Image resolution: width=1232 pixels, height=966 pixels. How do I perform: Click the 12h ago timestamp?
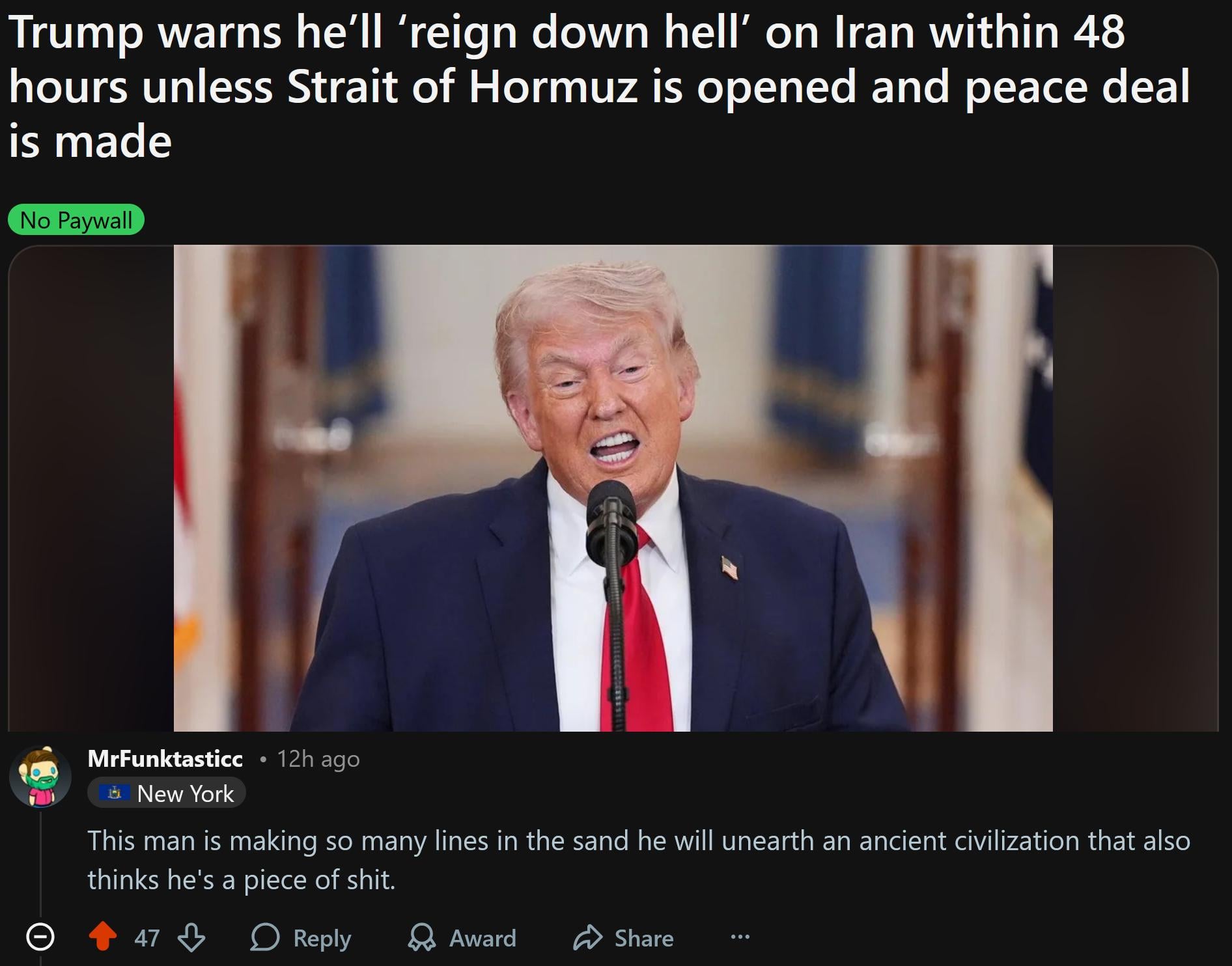pos(318,759)
